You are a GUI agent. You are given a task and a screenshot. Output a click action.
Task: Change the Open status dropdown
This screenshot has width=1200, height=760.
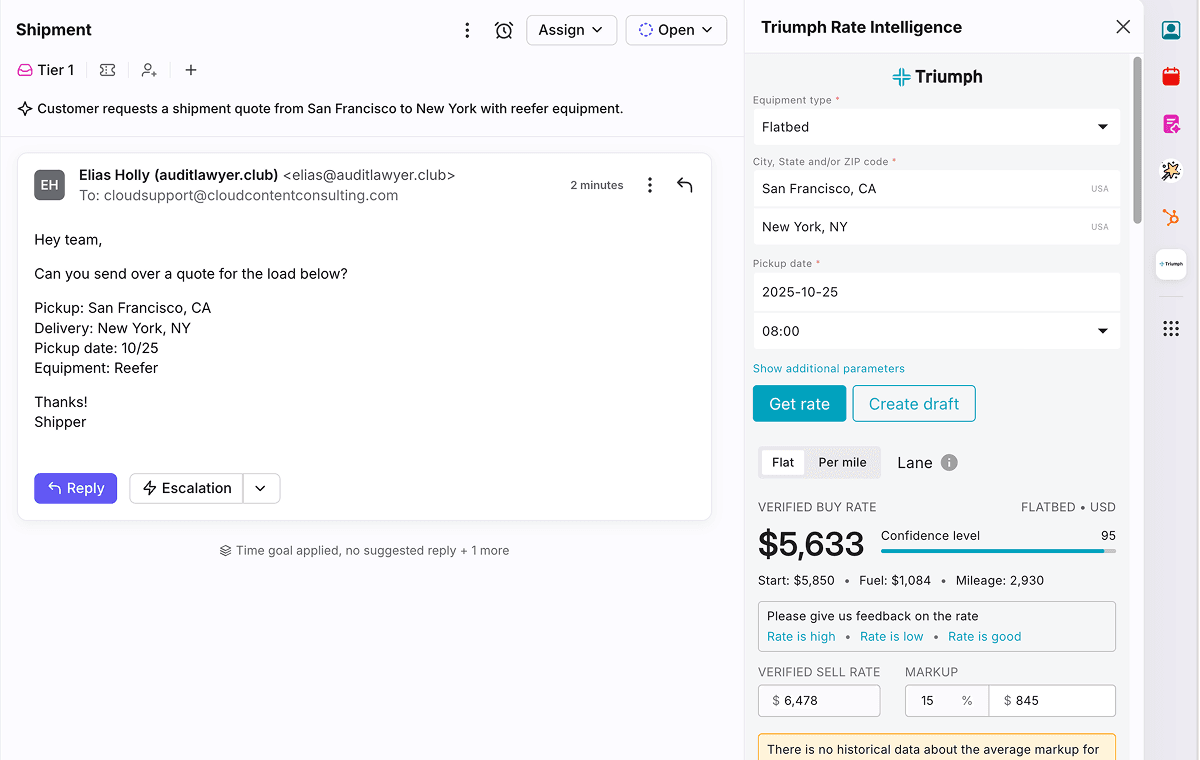point(676,30)
